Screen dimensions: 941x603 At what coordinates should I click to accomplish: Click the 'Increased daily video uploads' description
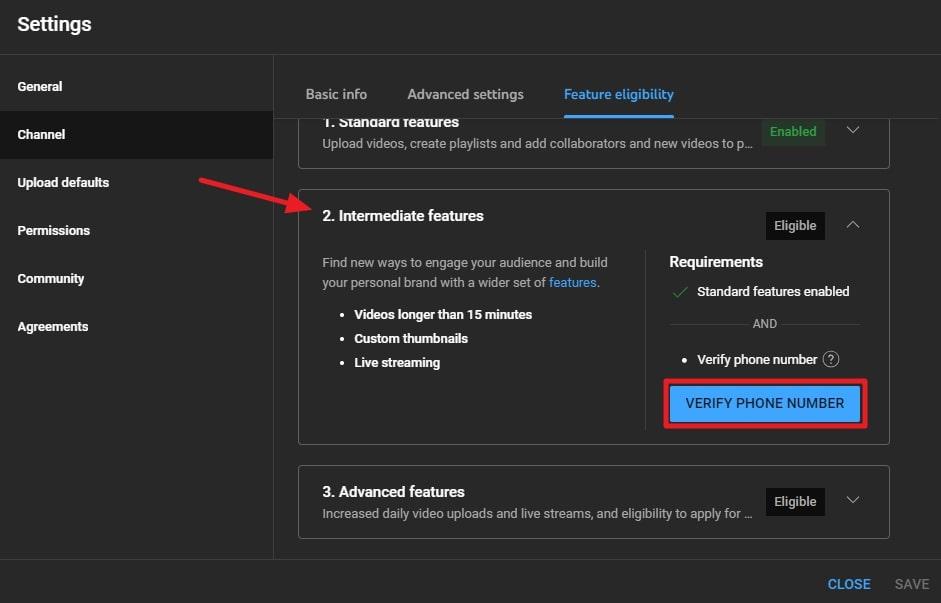tap(537, 514)
